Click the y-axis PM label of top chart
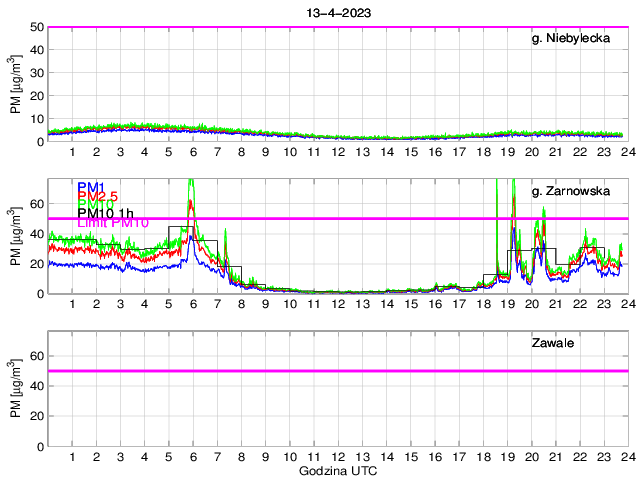The image size is (640, 480). point(15,85)
